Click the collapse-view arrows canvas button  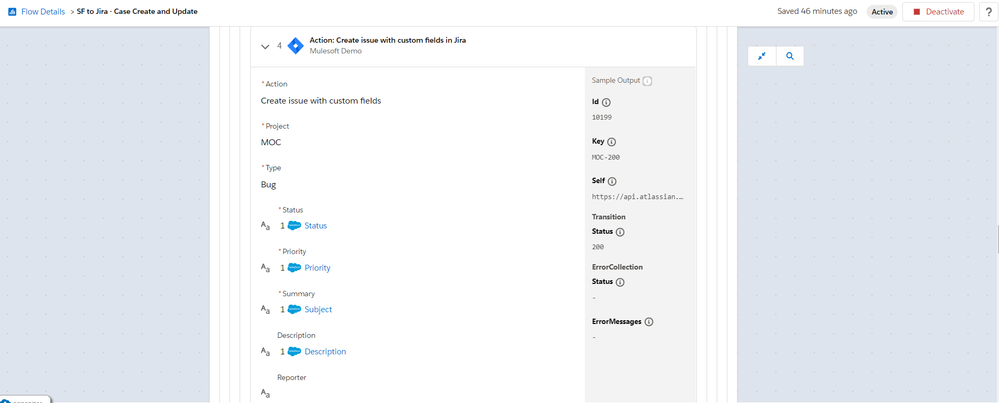[762, 56]
